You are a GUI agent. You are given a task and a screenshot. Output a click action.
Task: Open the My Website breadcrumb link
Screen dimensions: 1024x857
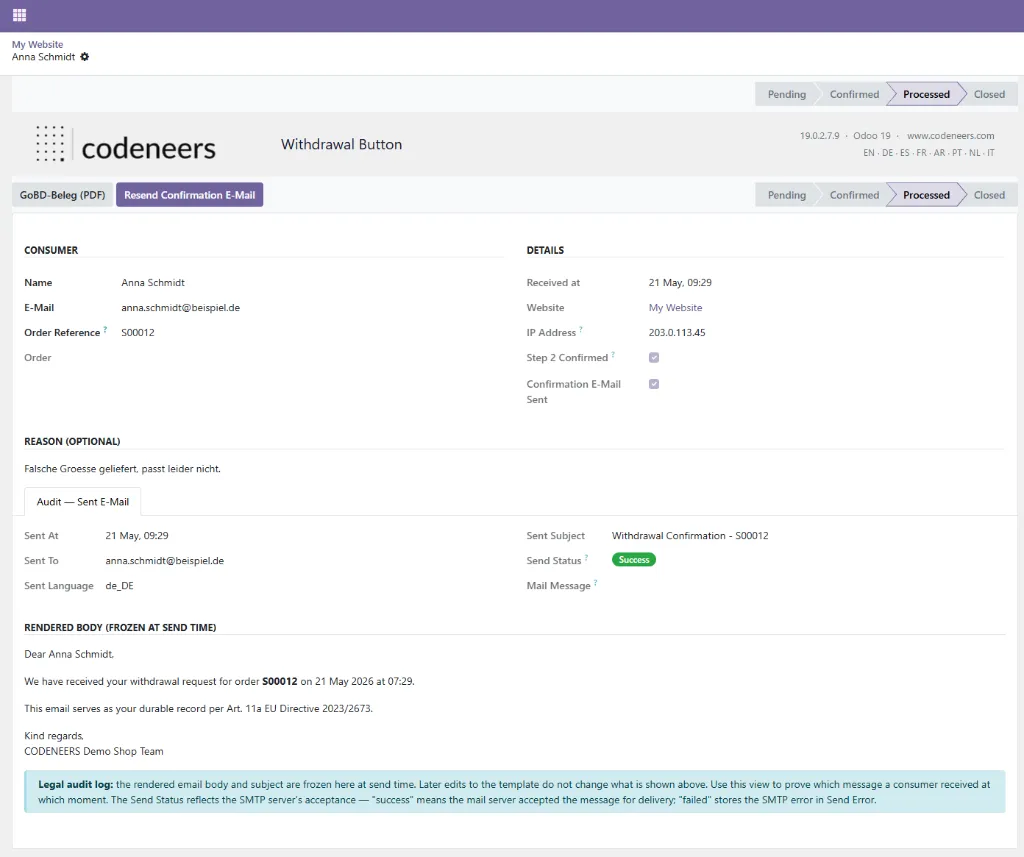tap(37, 44)
